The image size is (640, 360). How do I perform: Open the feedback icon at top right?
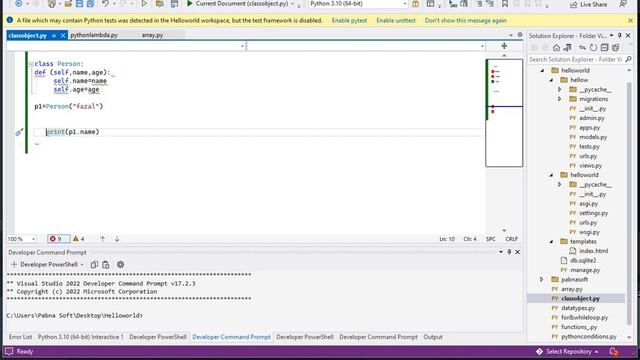click(623, 4)
